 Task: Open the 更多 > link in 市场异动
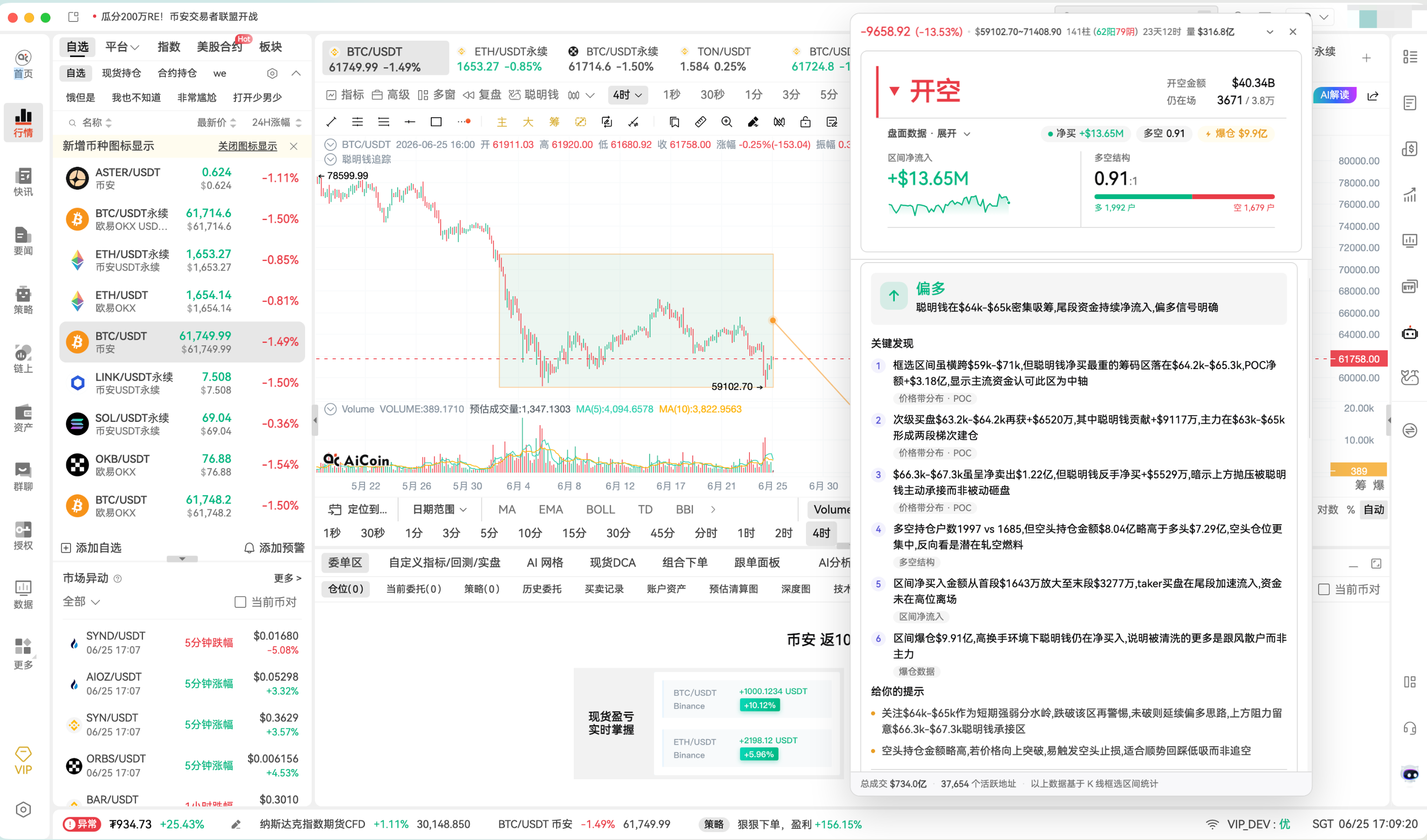tap(287, 578)
